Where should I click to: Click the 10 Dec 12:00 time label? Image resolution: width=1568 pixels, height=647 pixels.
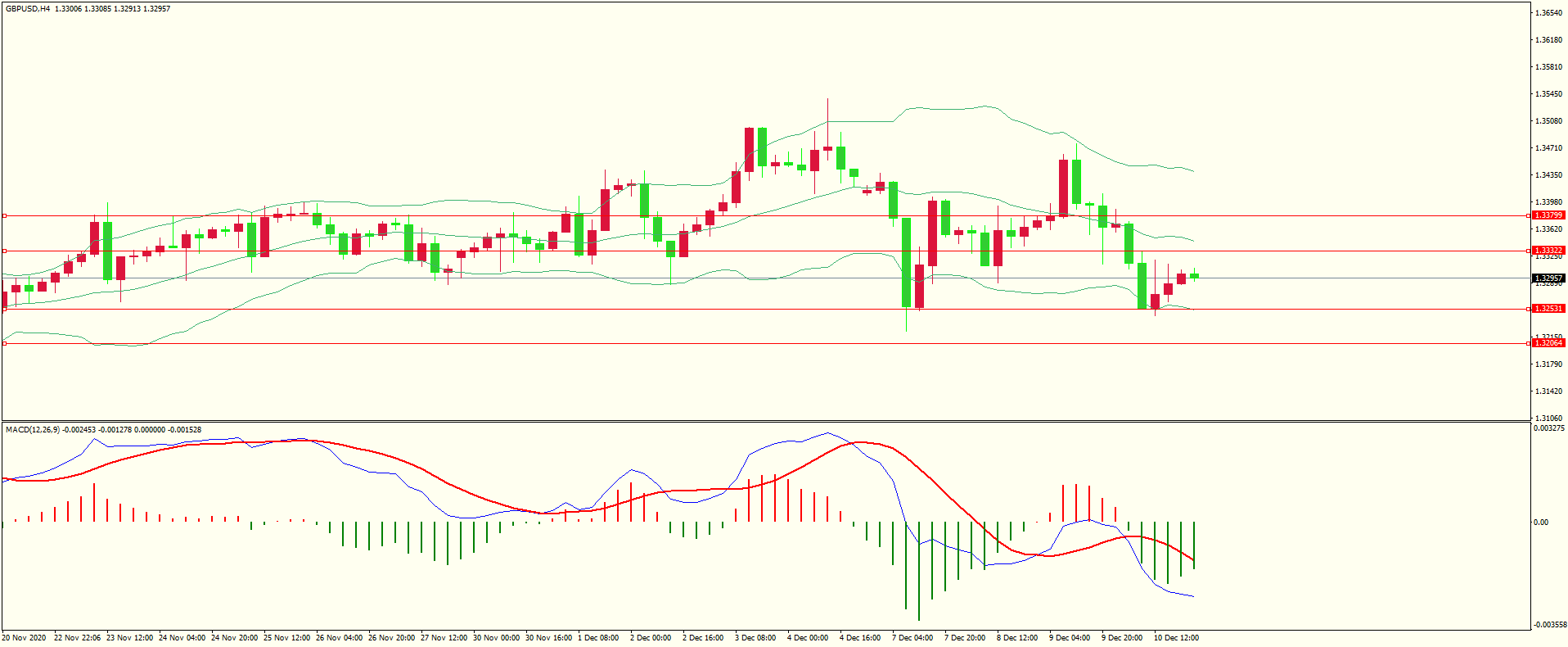(1175, 638)
